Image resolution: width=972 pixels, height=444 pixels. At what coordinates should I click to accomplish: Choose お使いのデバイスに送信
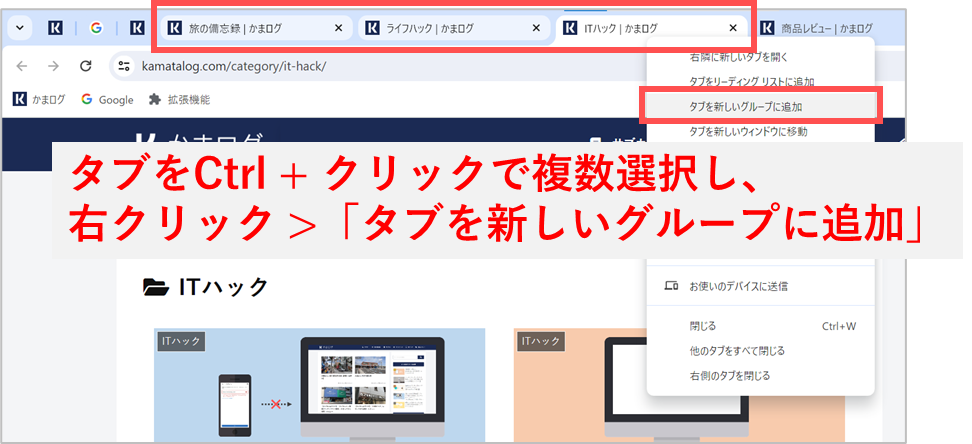[761, 286]
